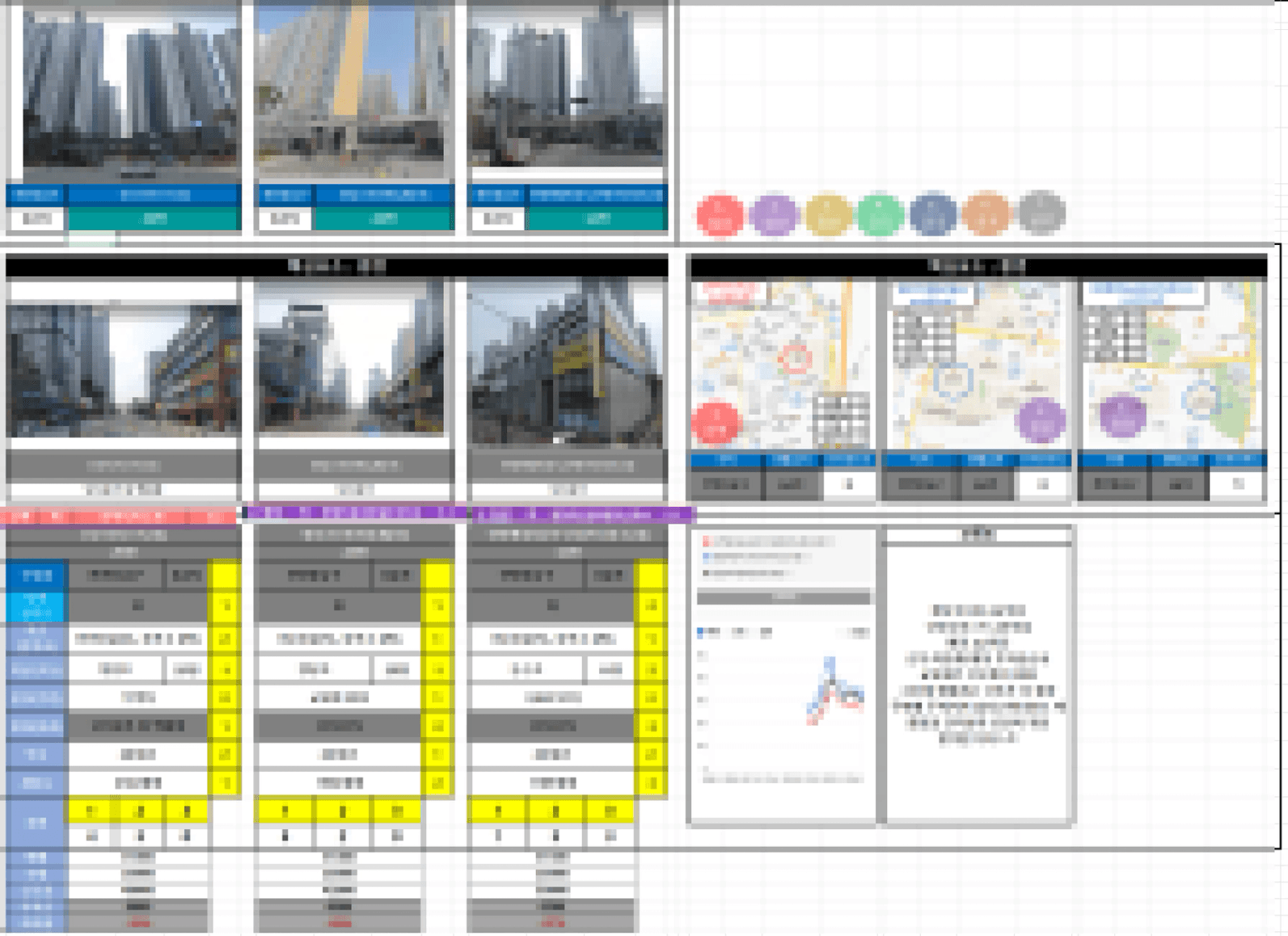This screenshot has height=936, width=1288.
Task: Click the black header bar above the maps
Action: click(x=977, y=266)
